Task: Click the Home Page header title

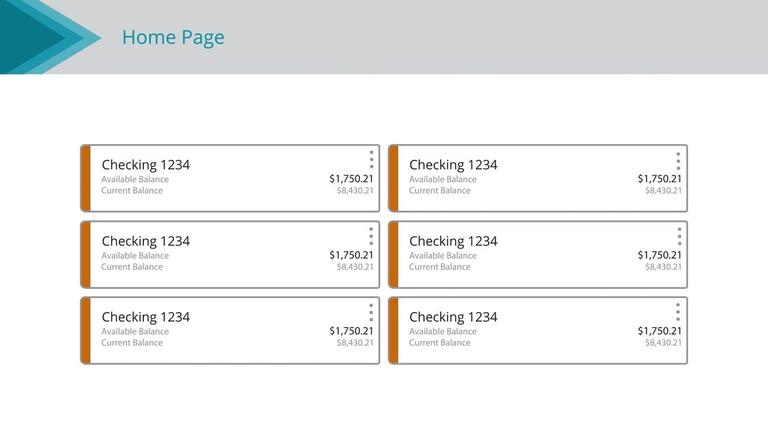Action: point(173,38)
